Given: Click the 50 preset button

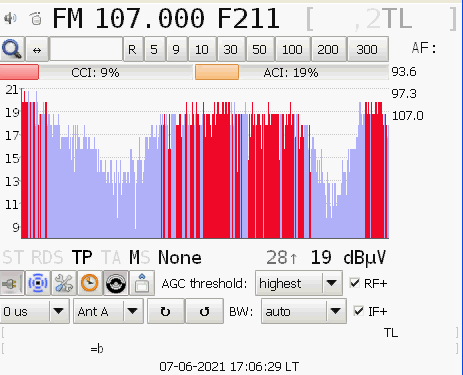Looking at the screenshot, I should click(x=260, y=49).
